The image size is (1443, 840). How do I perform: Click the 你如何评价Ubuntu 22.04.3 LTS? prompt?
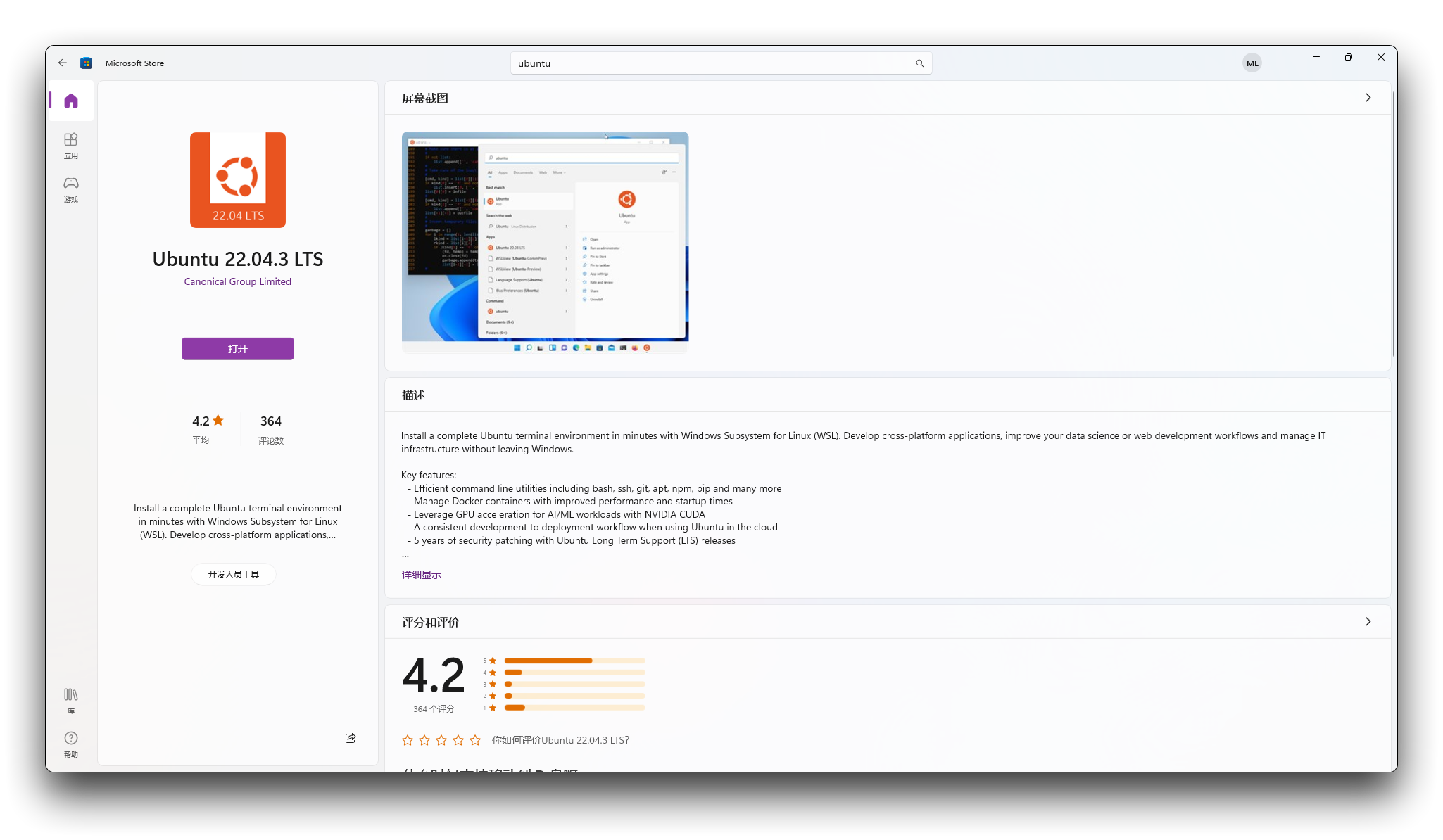coord(560,740)
